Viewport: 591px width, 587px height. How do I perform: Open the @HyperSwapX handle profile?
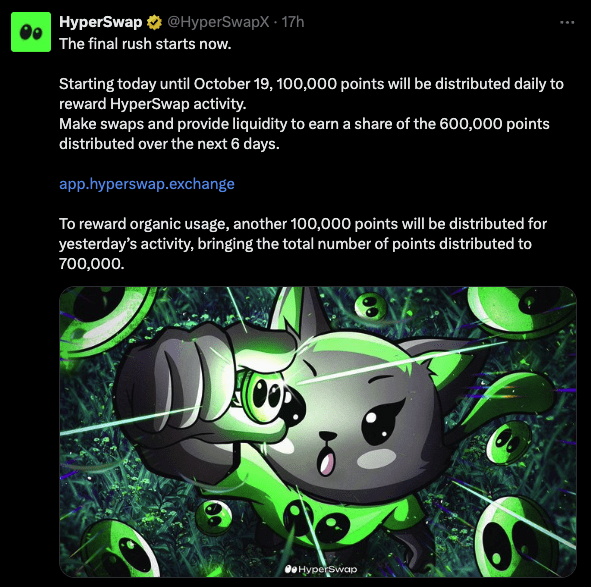[x=218, y=22]
